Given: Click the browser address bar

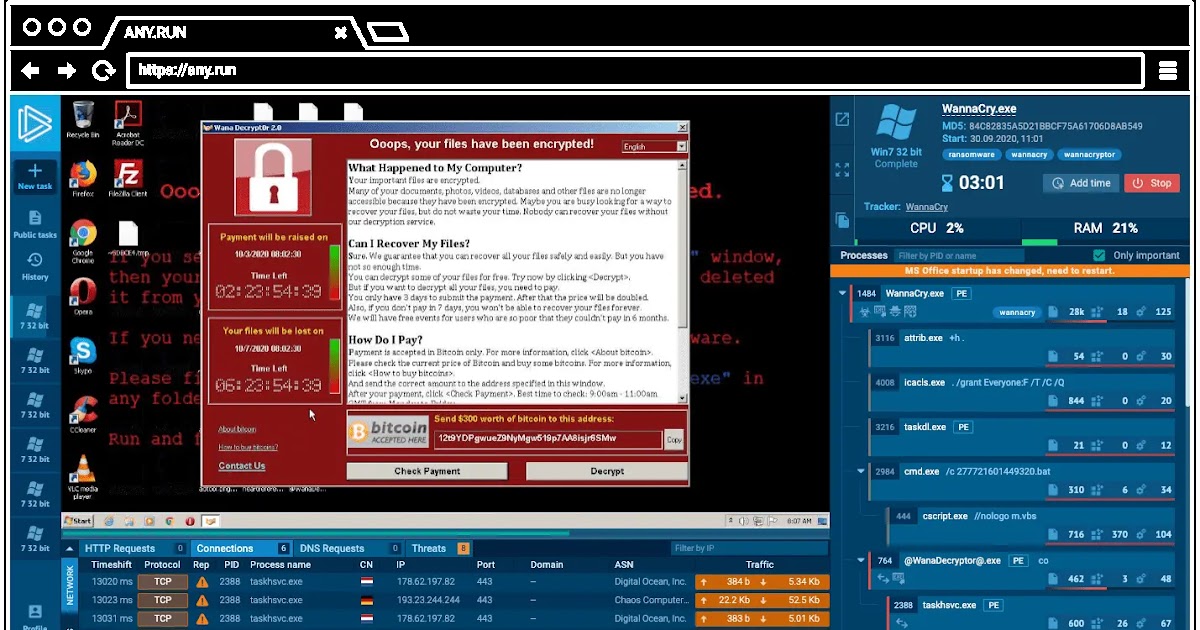Looking at the screenshot, I should point(635,70).
